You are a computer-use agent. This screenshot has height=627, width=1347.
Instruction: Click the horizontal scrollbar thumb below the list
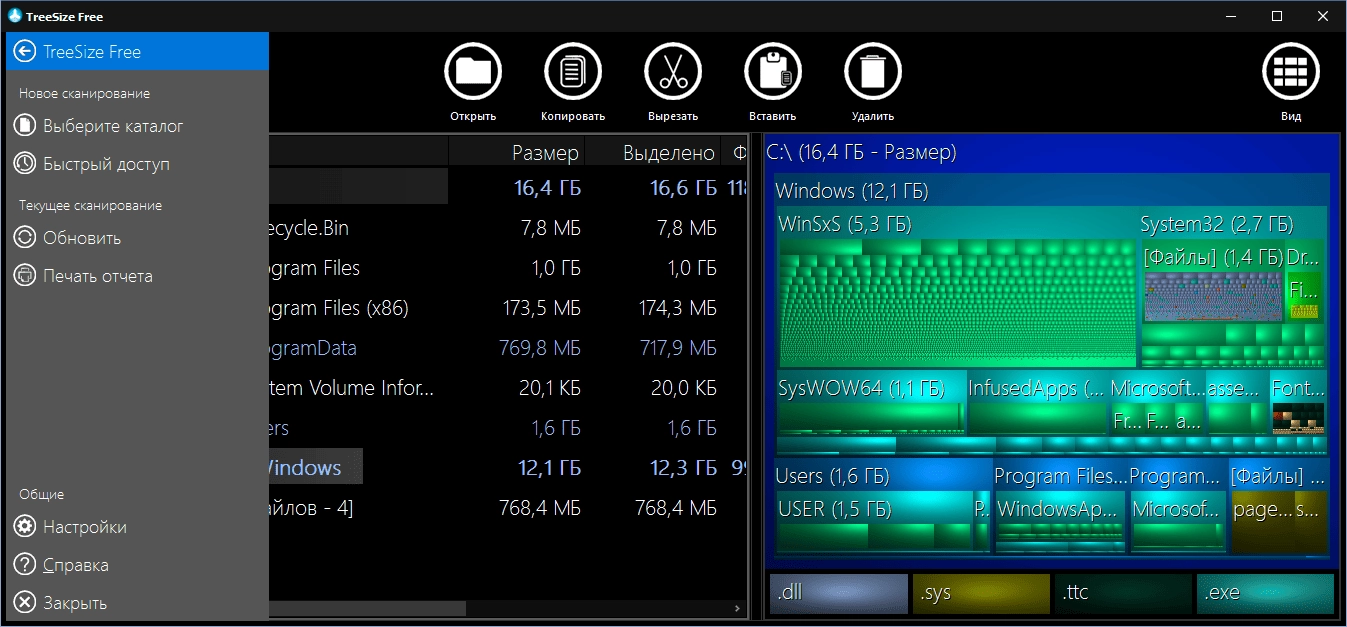[x=367, y=607]
